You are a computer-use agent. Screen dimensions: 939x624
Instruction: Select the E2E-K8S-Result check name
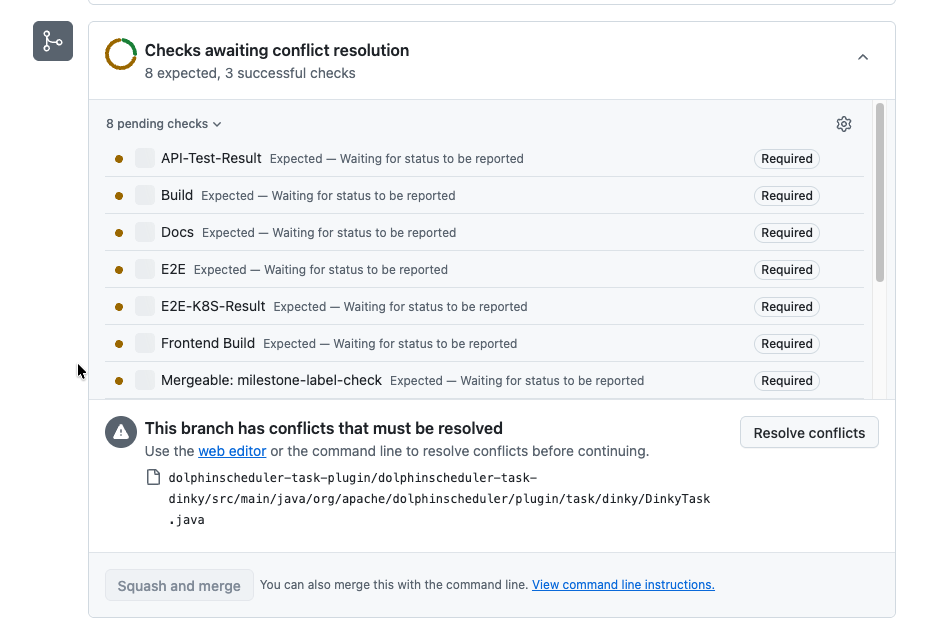click(213, 306)
